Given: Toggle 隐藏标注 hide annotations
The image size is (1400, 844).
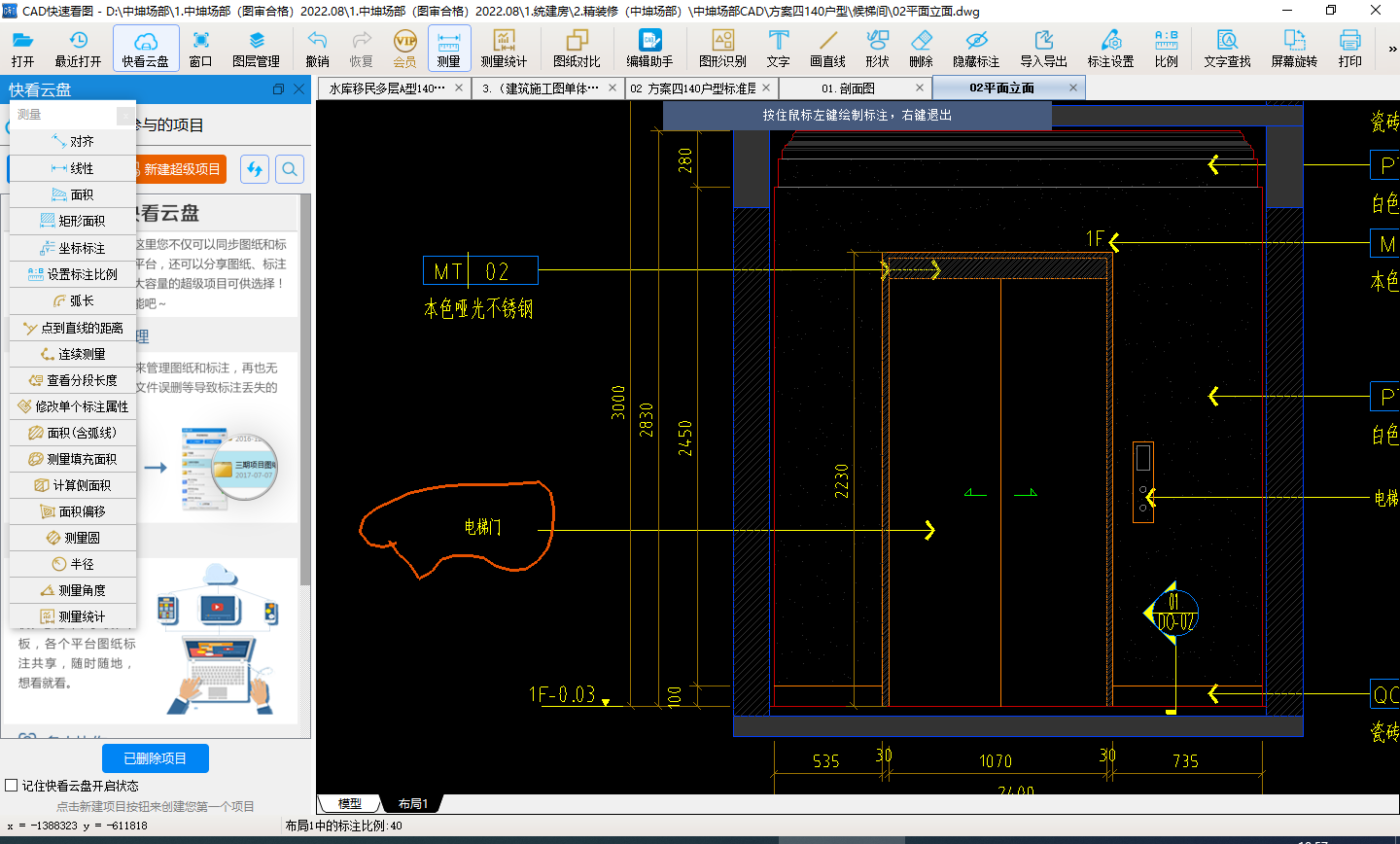Looking at the screenshot, I should pos(976,49).
